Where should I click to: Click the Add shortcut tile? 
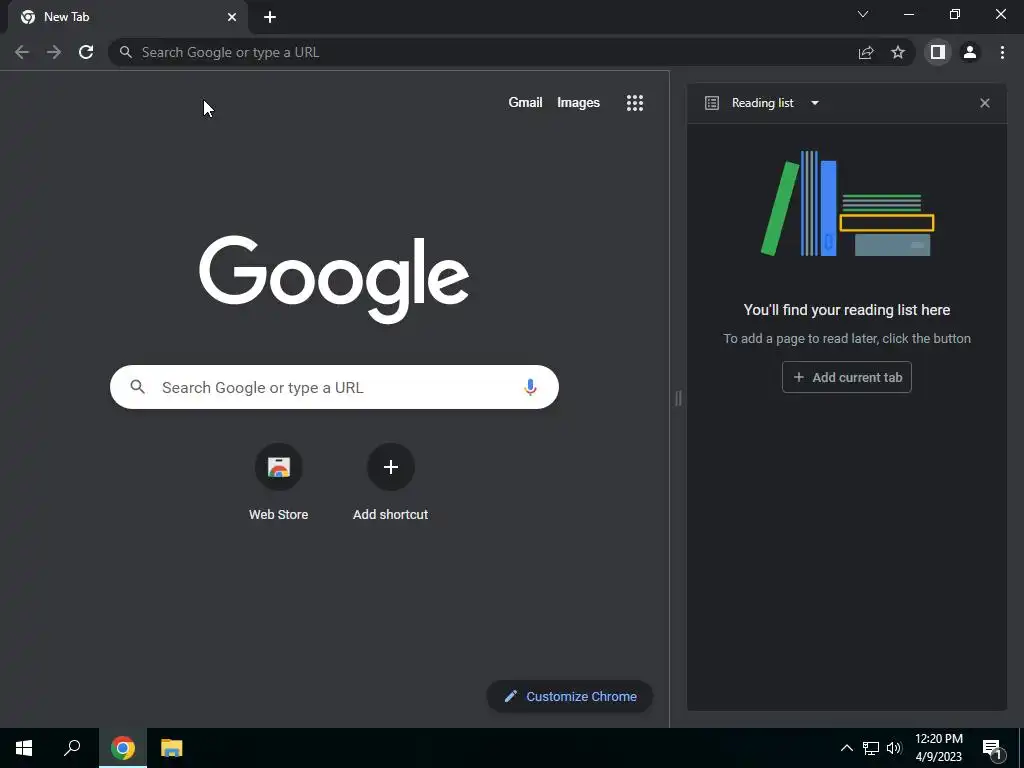391,483
